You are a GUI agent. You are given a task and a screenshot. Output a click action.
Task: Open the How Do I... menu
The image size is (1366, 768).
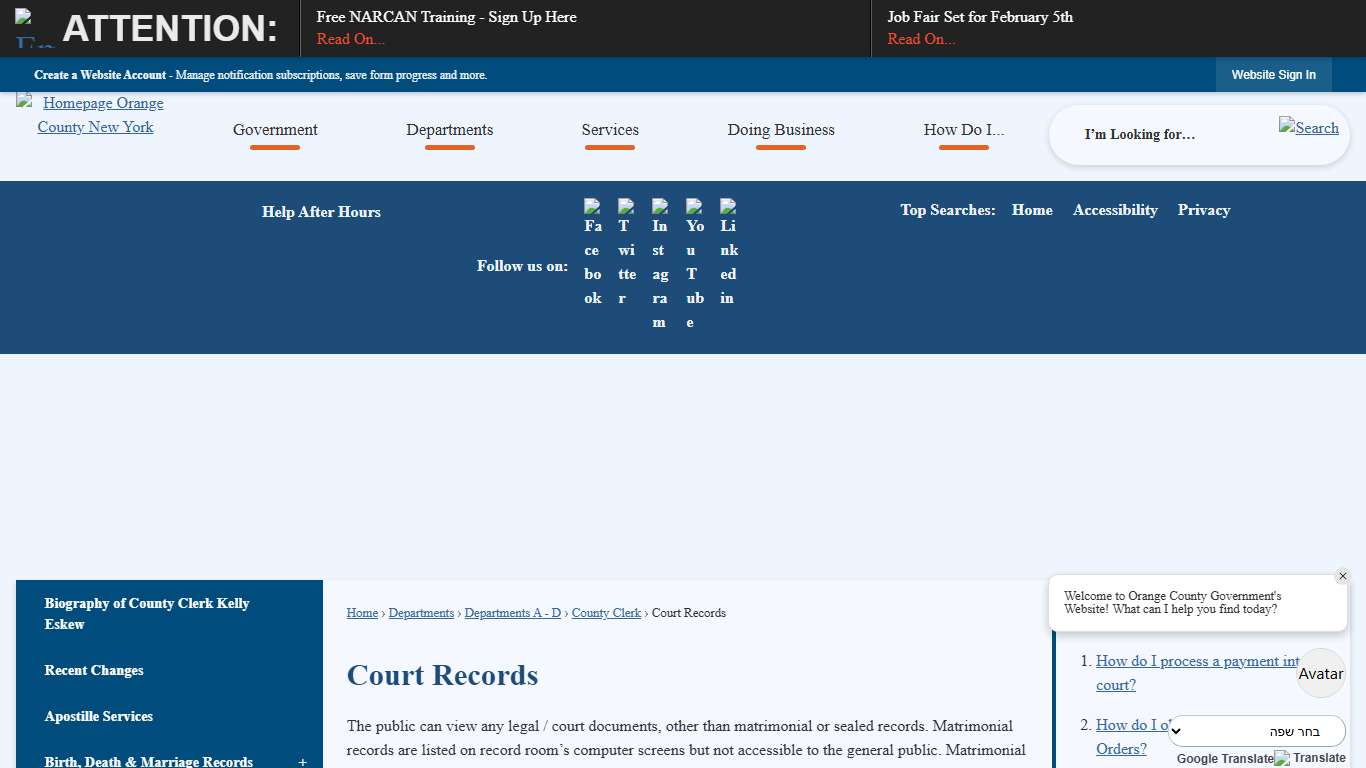point(963,130)
